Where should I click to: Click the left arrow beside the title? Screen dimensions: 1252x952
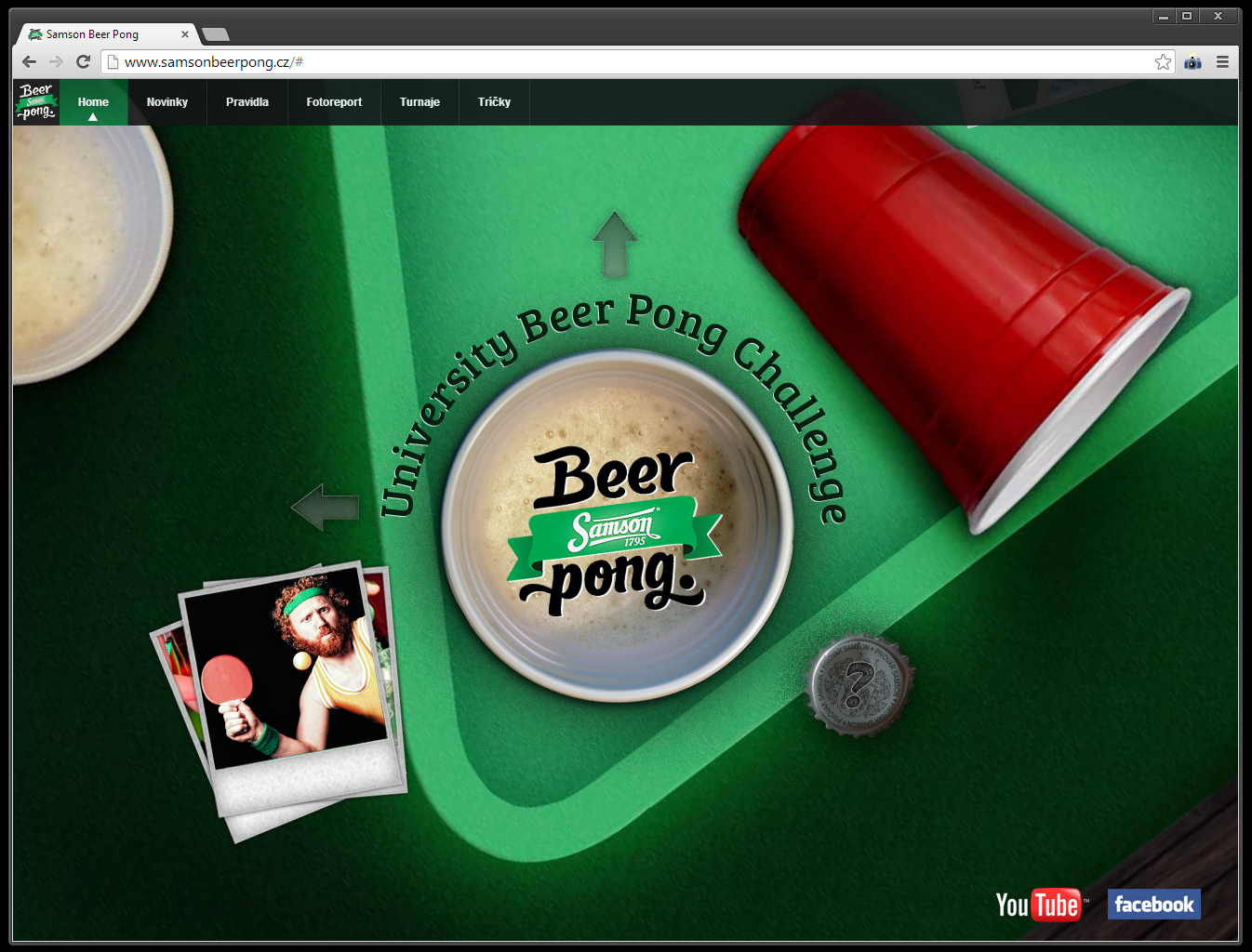[x=326, y=508]
